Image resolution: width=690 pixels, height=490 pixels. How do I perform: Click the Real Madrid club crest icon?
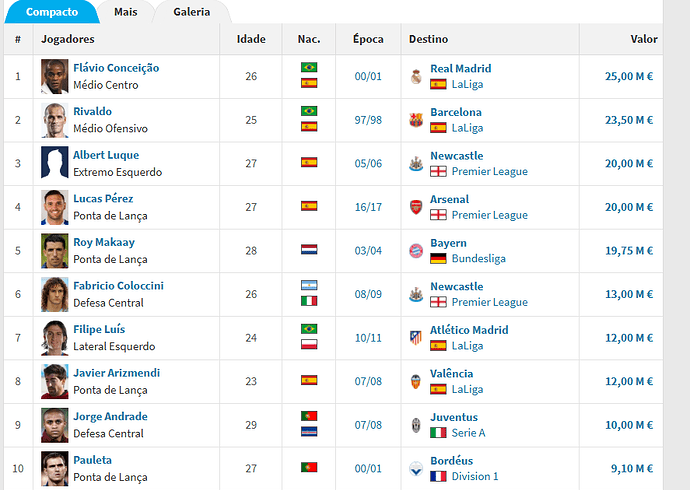coord(416,77)
